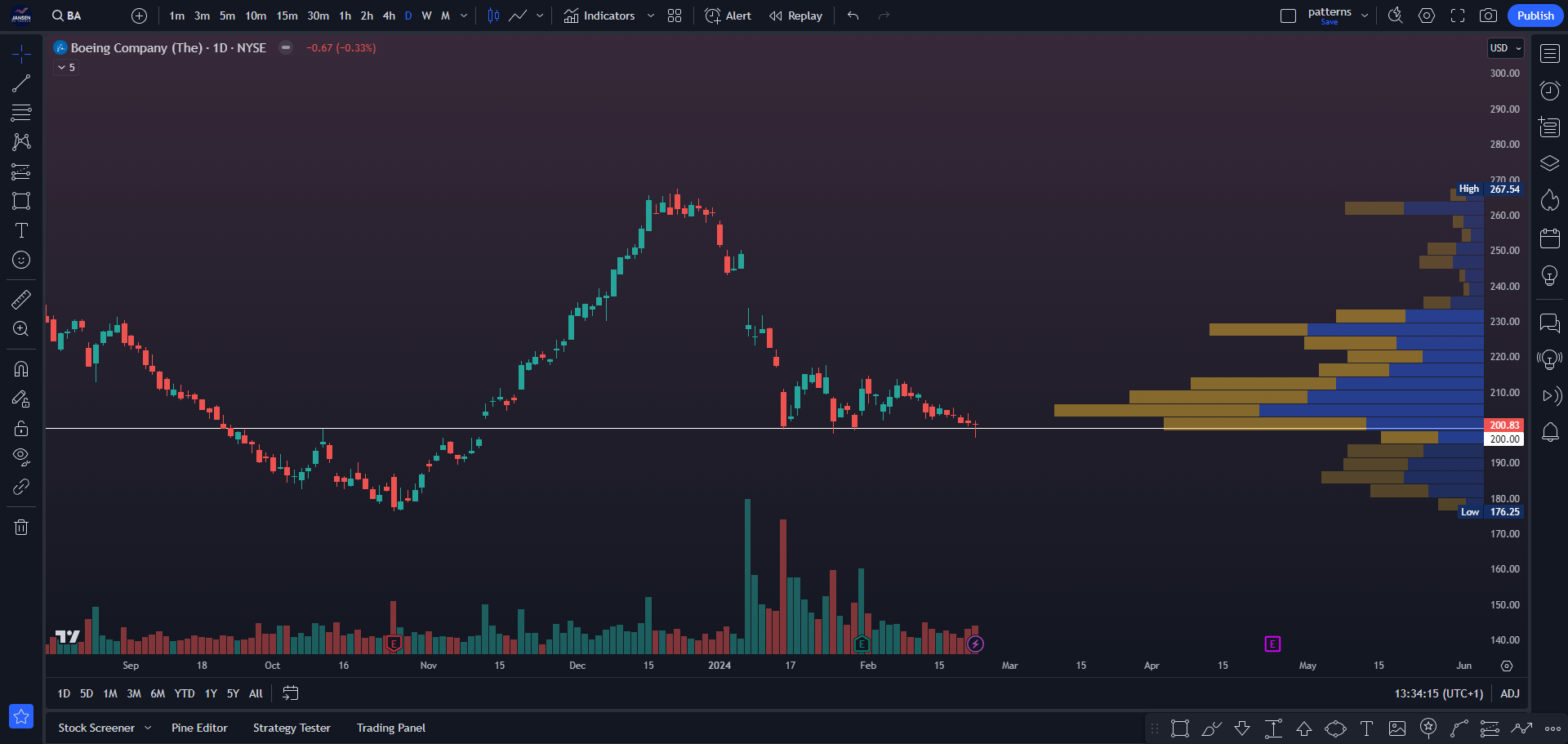Open the Stock Screener tab

(96, 728)
